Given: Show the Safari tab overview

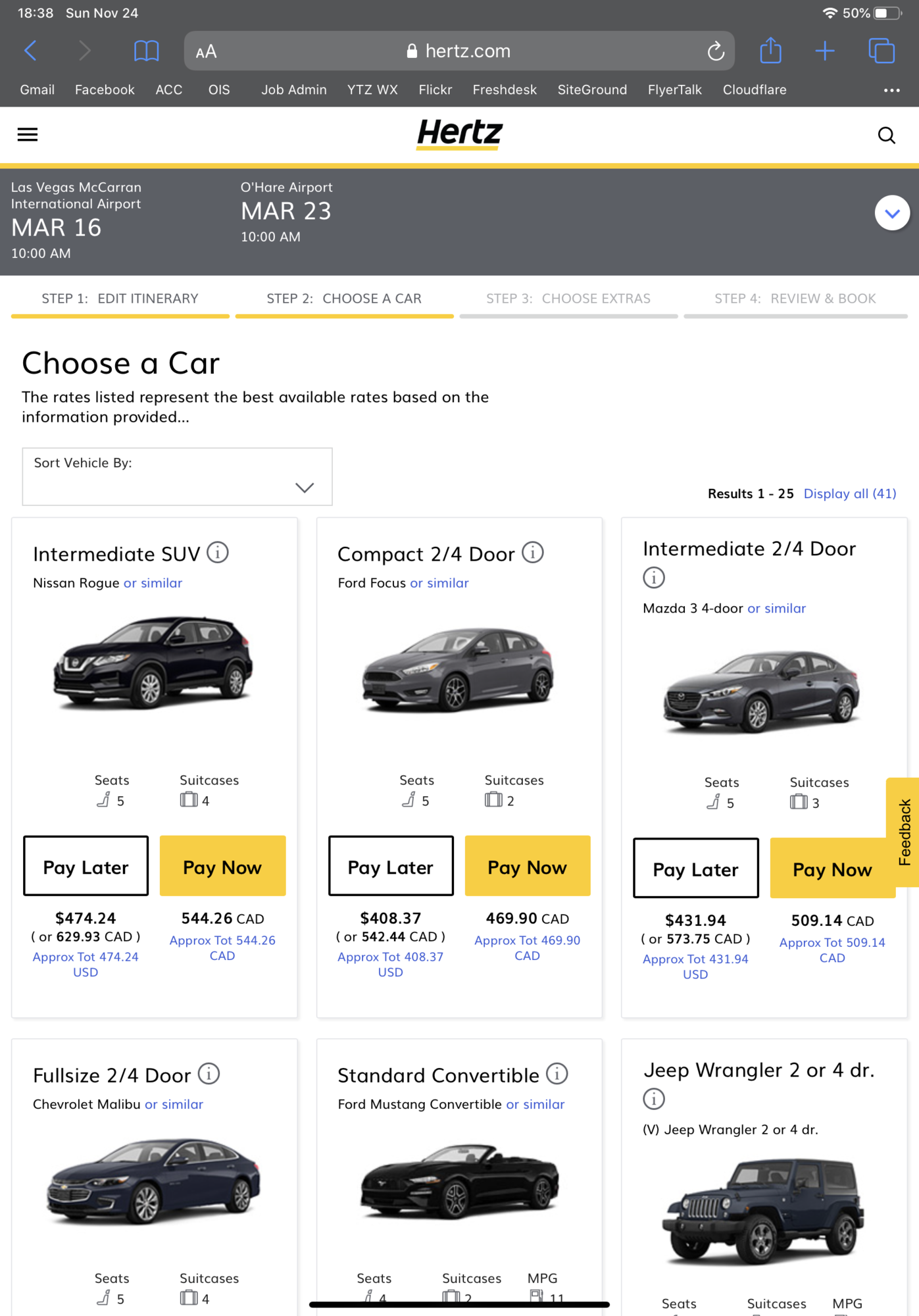Looking at the screenshot, I should pyautogui.click(x=882, y=51).
